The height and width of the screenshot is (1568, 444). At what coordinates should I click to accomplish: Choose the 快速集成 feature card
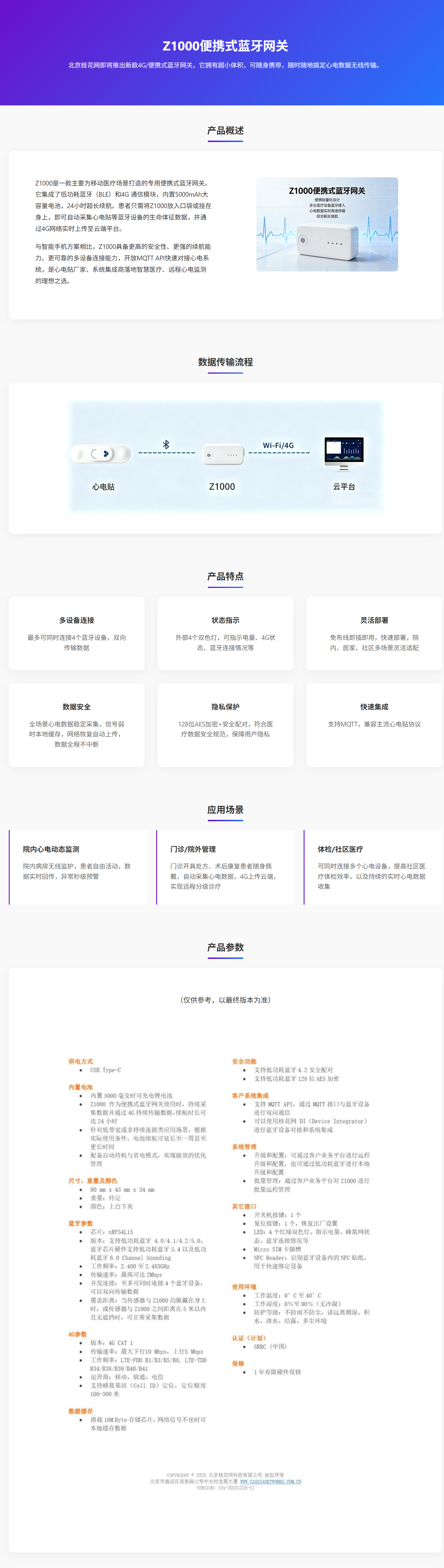tap(374, 725)
